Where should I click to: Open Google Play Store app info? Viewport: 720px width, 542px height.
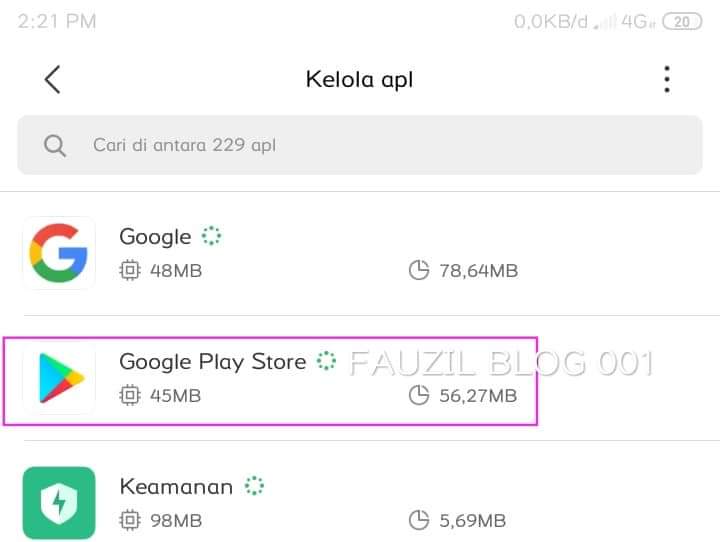[212, 362]
